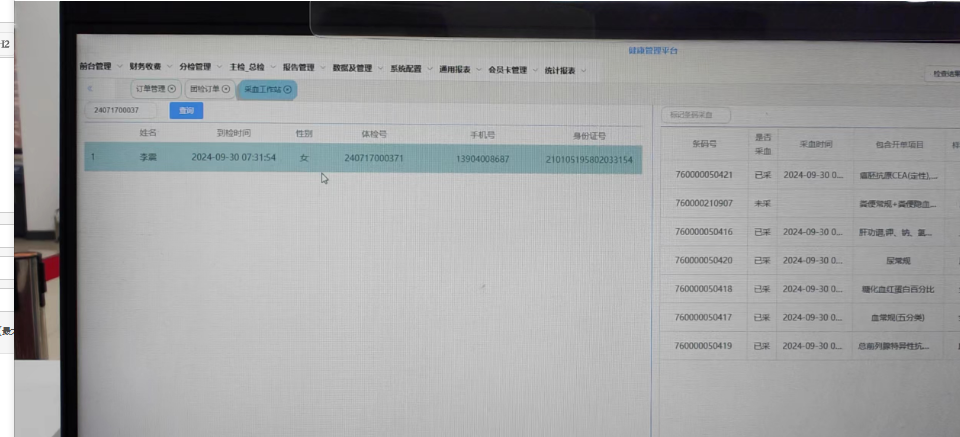This screenshot has width=960, height=437.
Task: Close the 团检订单 tab using its x icon
Action: point(226,89)
